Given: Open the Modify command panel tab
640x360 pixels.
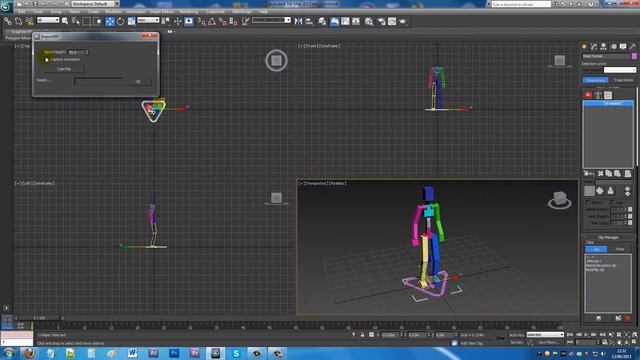Looking at the screenshot, I should click(594, 47).
